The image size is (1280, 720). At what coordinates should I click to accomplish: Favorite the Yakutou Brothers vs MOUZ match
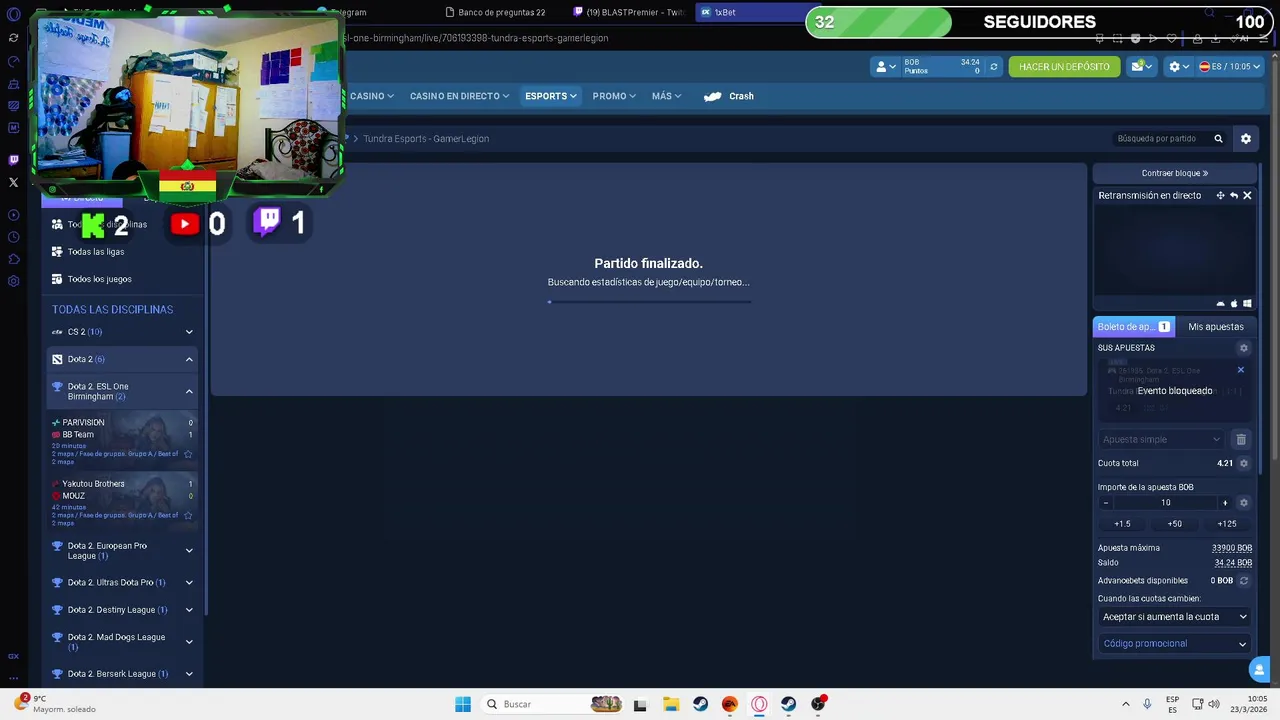pos(188,515)
